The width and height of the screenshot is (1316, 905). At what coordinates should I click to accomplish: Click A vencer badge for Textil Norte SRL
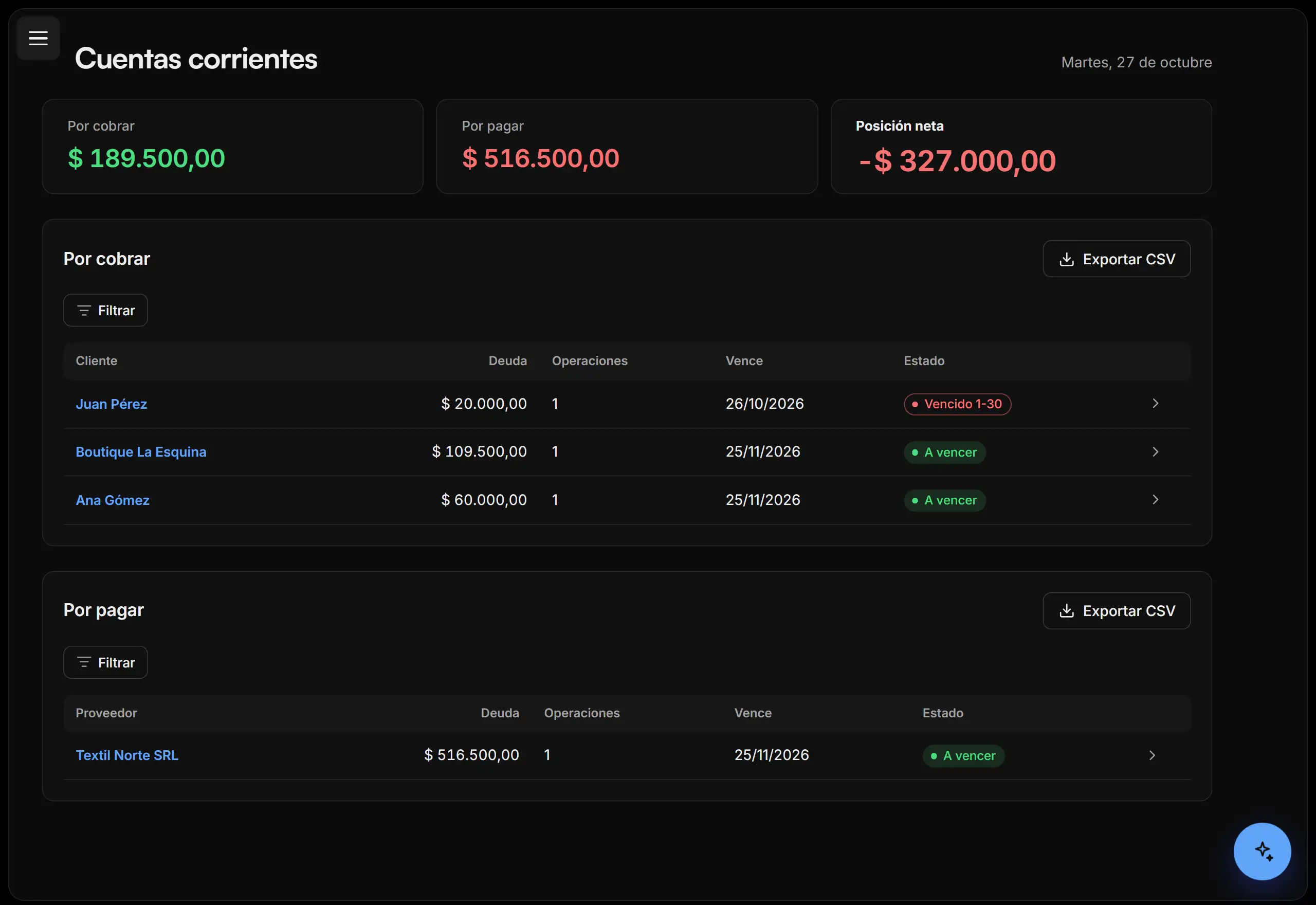(x=963, y=755)
